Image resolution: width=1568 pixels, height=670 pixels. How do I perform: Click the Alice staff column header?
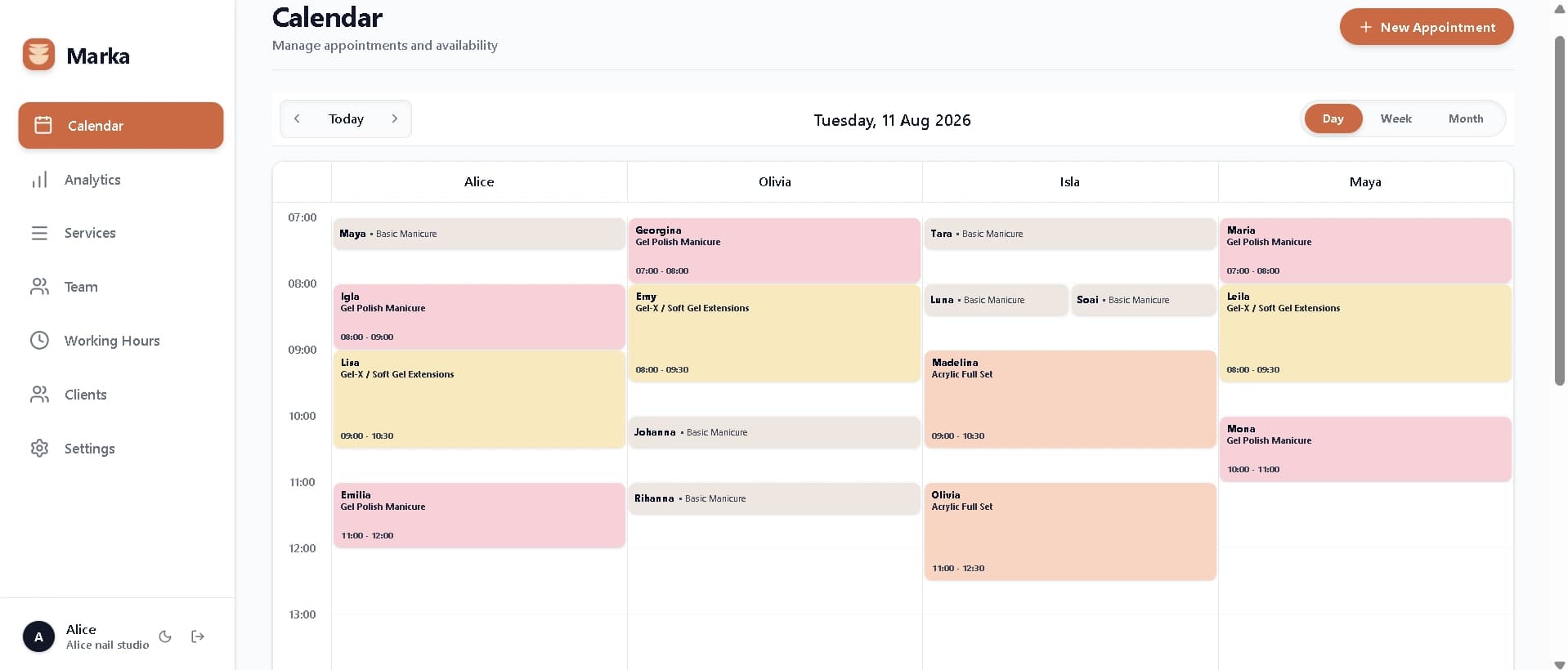pos(479,181)
